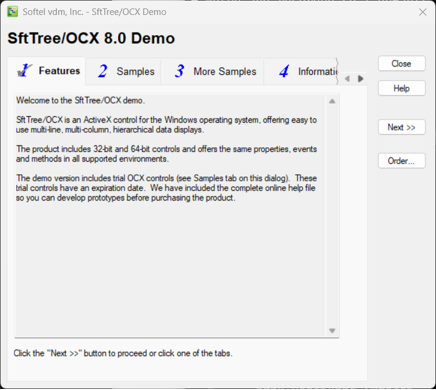Viewport: 436px width, 390px height.
Task: Click the blue number 4 icon
Action: tap(284, 71)
